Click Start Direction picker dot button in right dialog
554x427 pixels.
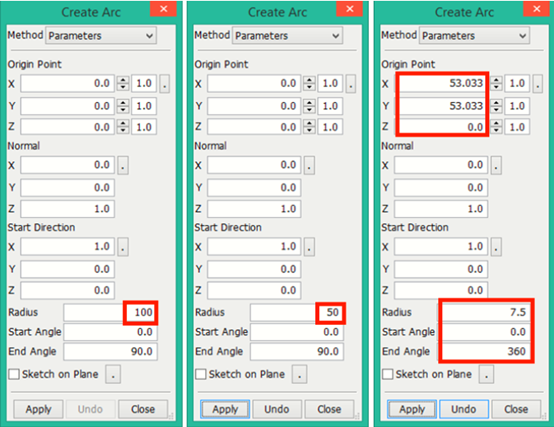496,247
